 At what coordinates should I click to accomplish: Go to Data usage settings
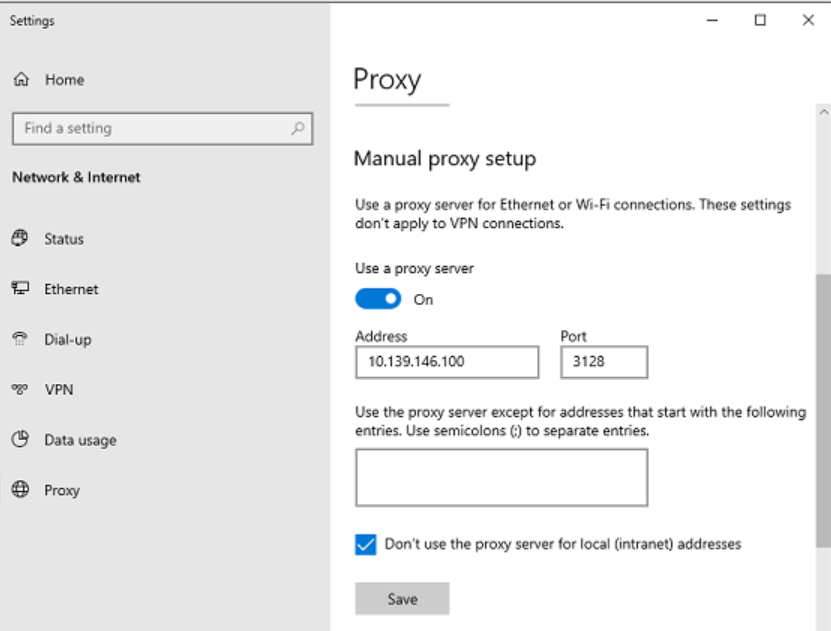[80, 440]
